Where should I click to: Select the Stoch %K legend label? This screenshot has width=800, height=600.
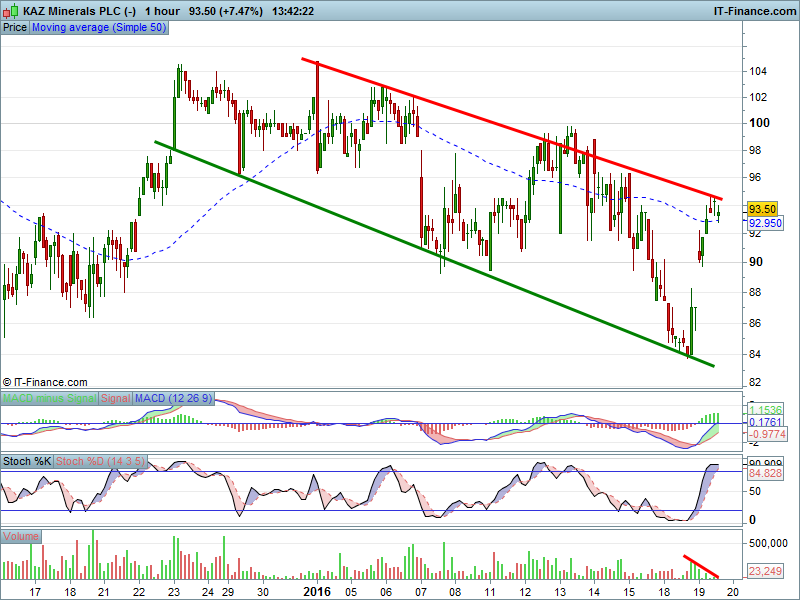(27, 461)
